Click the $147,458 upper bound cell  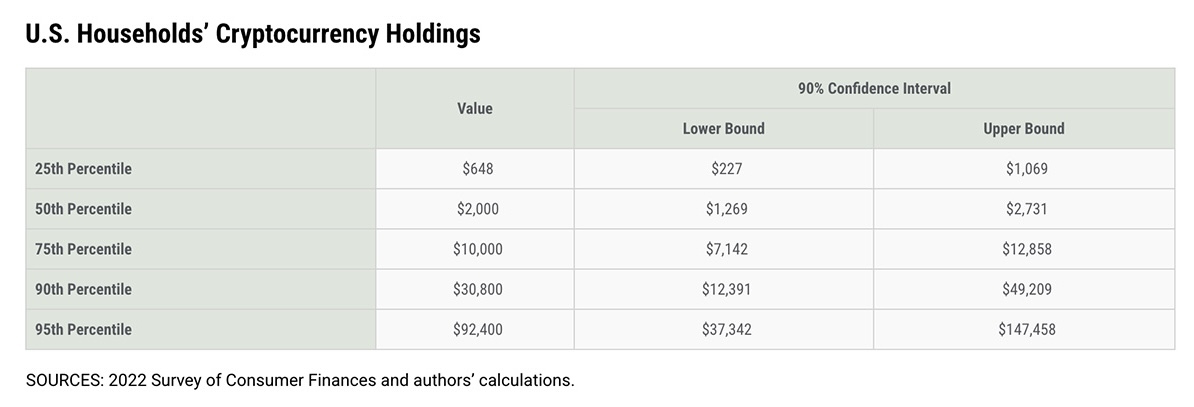1026,329
